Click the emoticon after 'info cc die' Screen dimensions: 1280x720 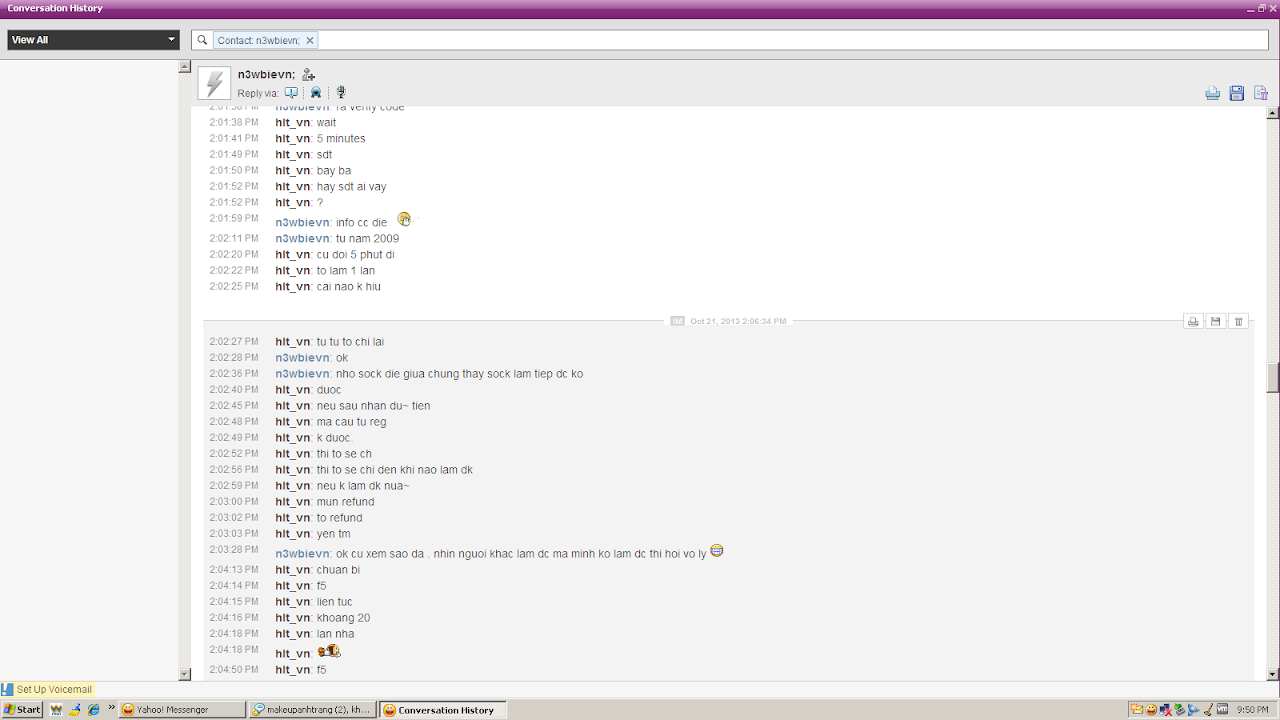(x=404, y=219)
